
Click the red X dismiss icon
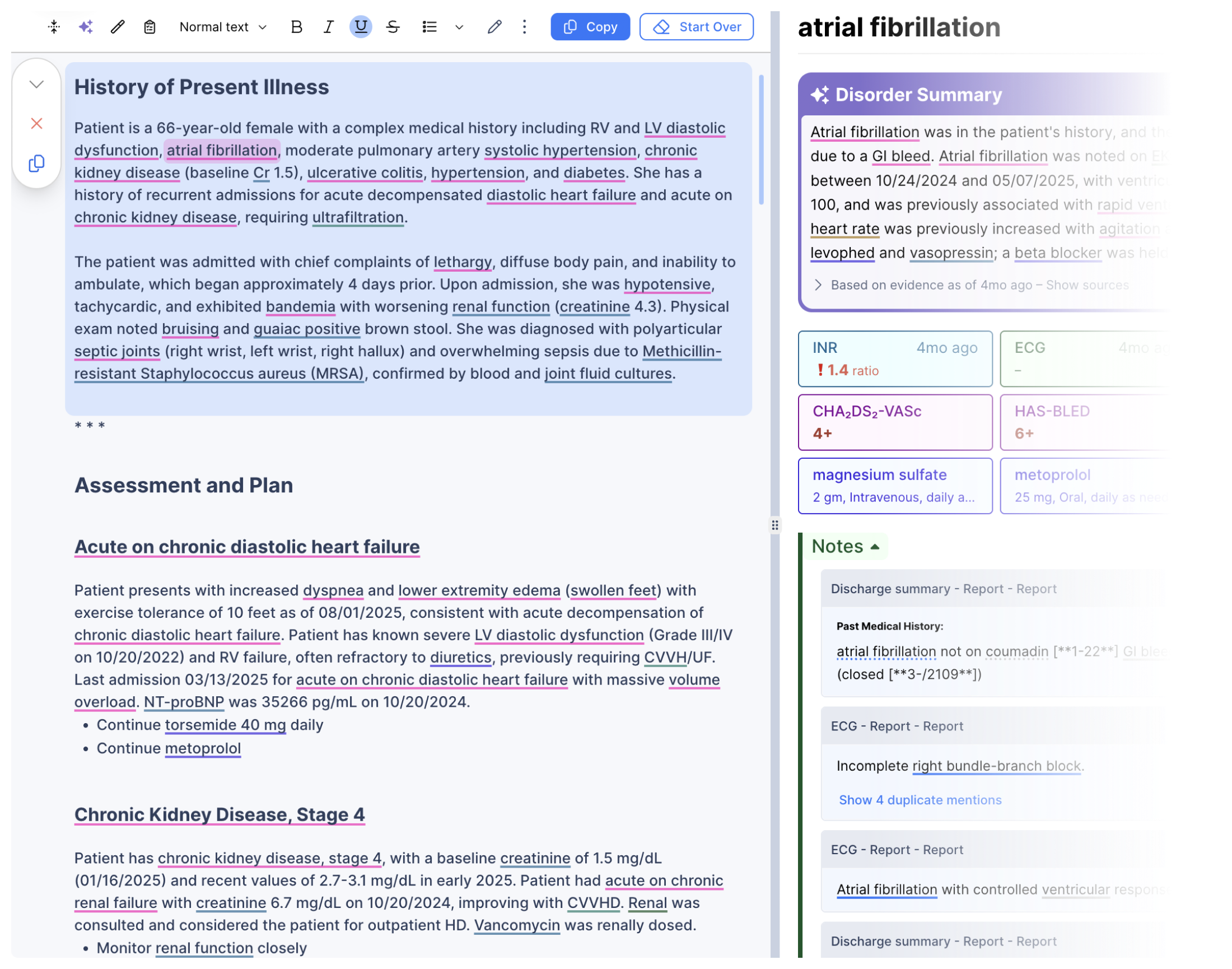[37, 124]
